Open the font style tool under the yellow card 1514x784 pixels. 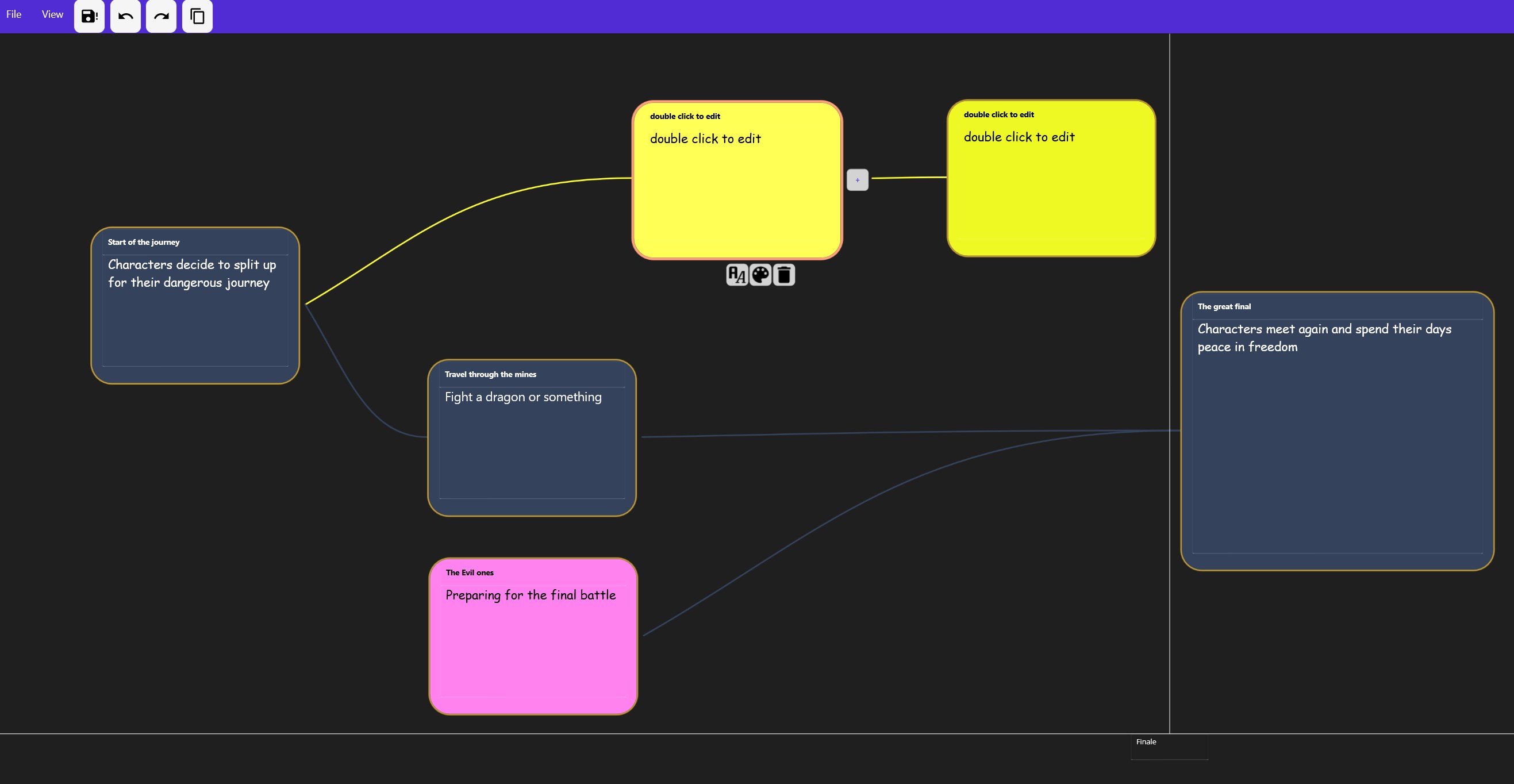coord(736,275)
